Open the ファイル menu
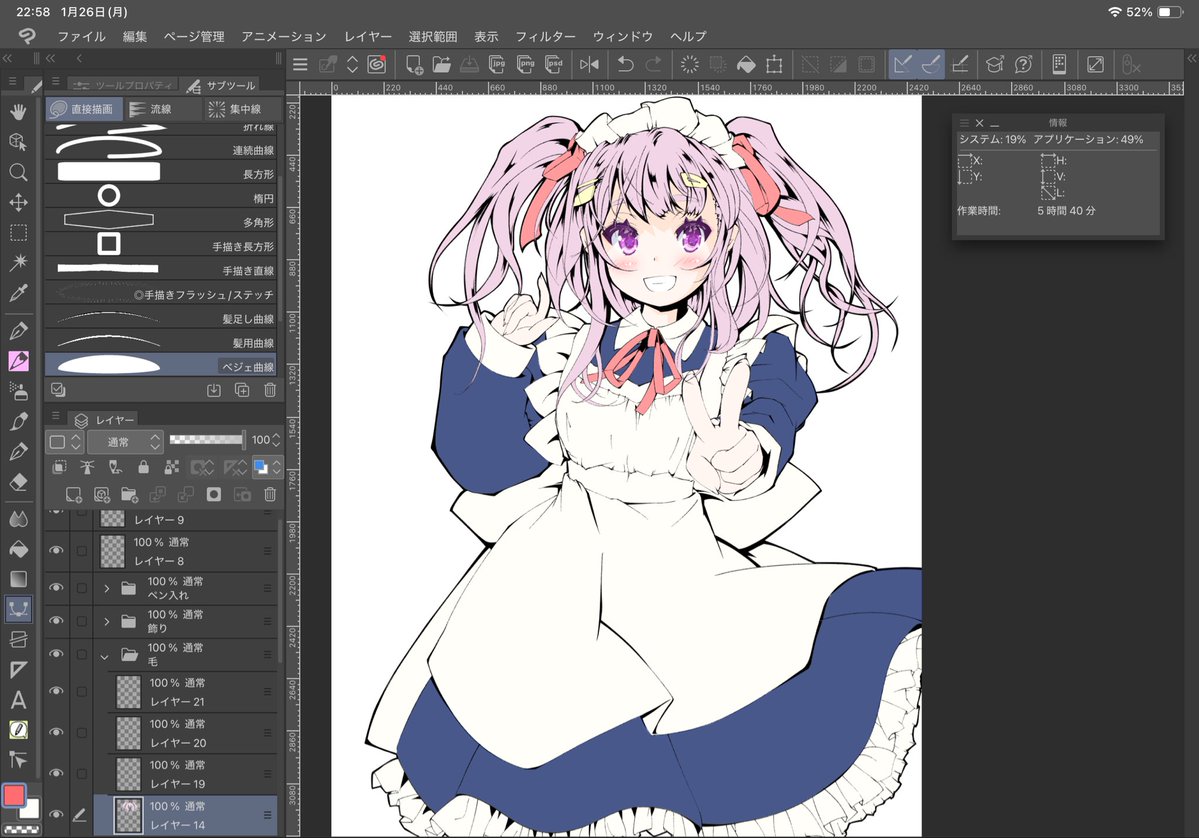 (x=81, y=36)
